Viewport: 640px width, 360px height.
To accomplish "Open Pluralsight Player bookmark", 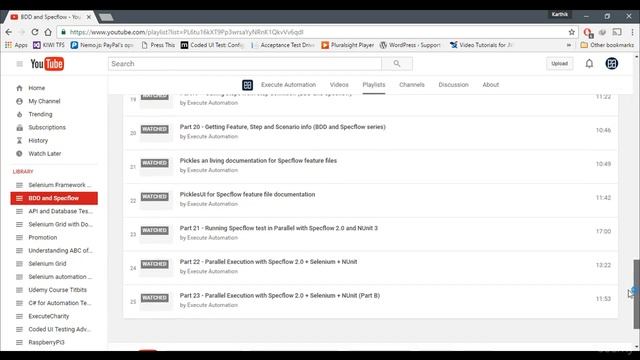I will coord(347,45).
